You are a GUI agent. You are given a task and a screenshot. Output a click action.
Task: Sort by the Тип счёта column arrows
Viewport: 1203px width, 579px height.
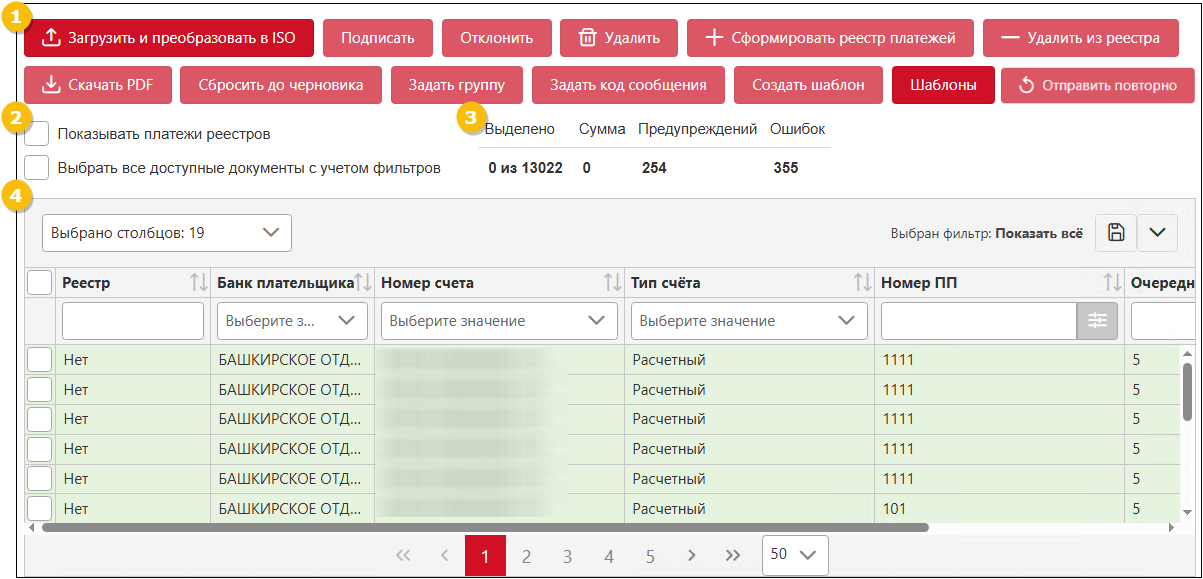pos(862,283)
